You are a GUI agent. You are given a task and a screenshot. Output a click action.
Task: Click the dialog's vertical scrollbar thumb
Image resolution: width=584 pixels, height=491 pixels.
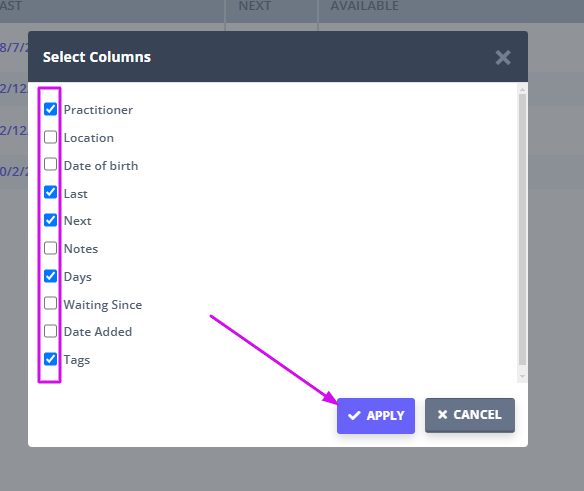(522, 229)
